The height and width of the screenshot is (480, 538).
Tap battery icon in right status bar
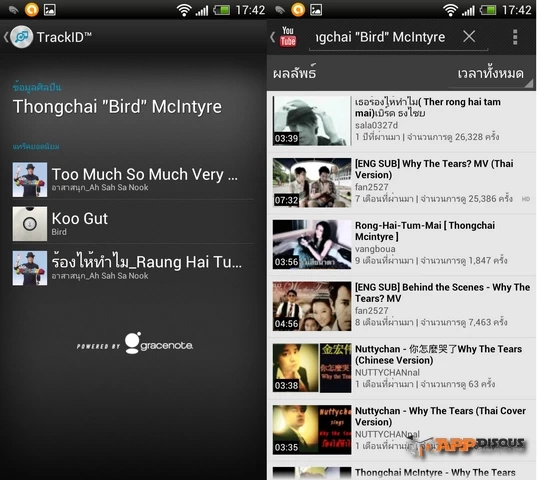click(488, 10)
